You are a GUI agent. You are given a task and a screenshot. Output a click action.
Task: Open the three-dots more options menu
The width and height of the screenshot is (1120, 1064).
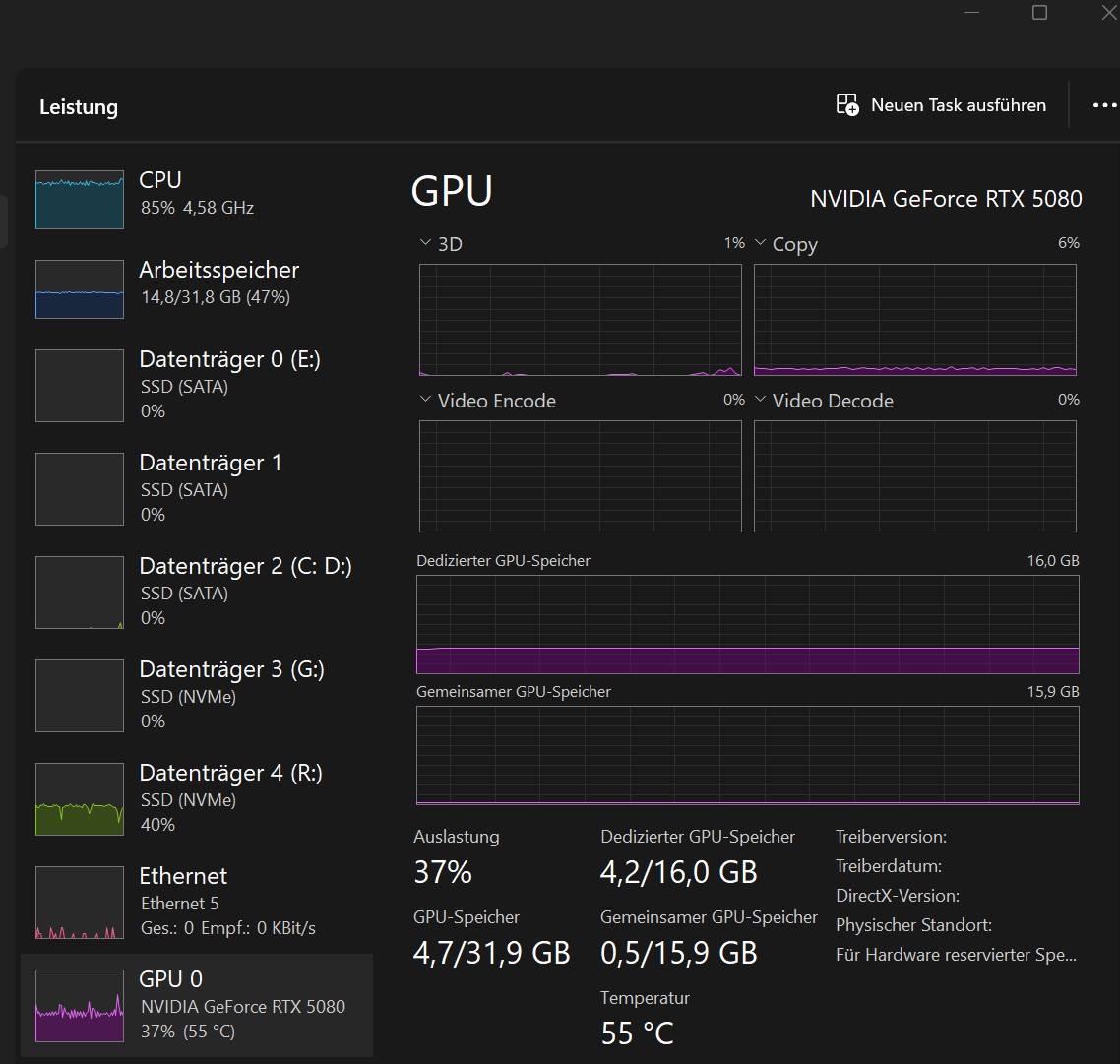click(x=1104, y=105)
